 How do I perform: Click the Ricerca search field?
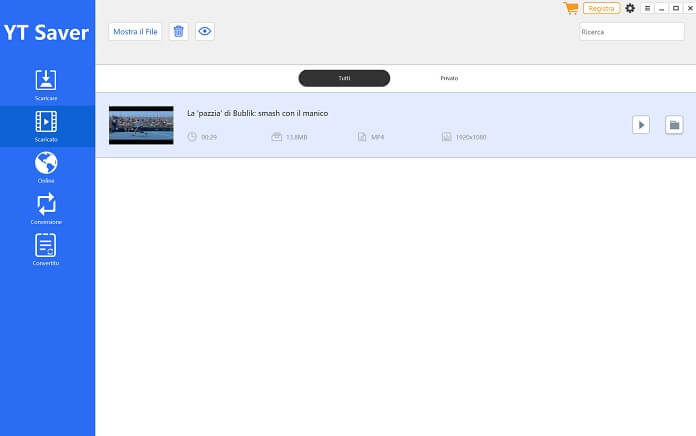(x=631, y=32)
